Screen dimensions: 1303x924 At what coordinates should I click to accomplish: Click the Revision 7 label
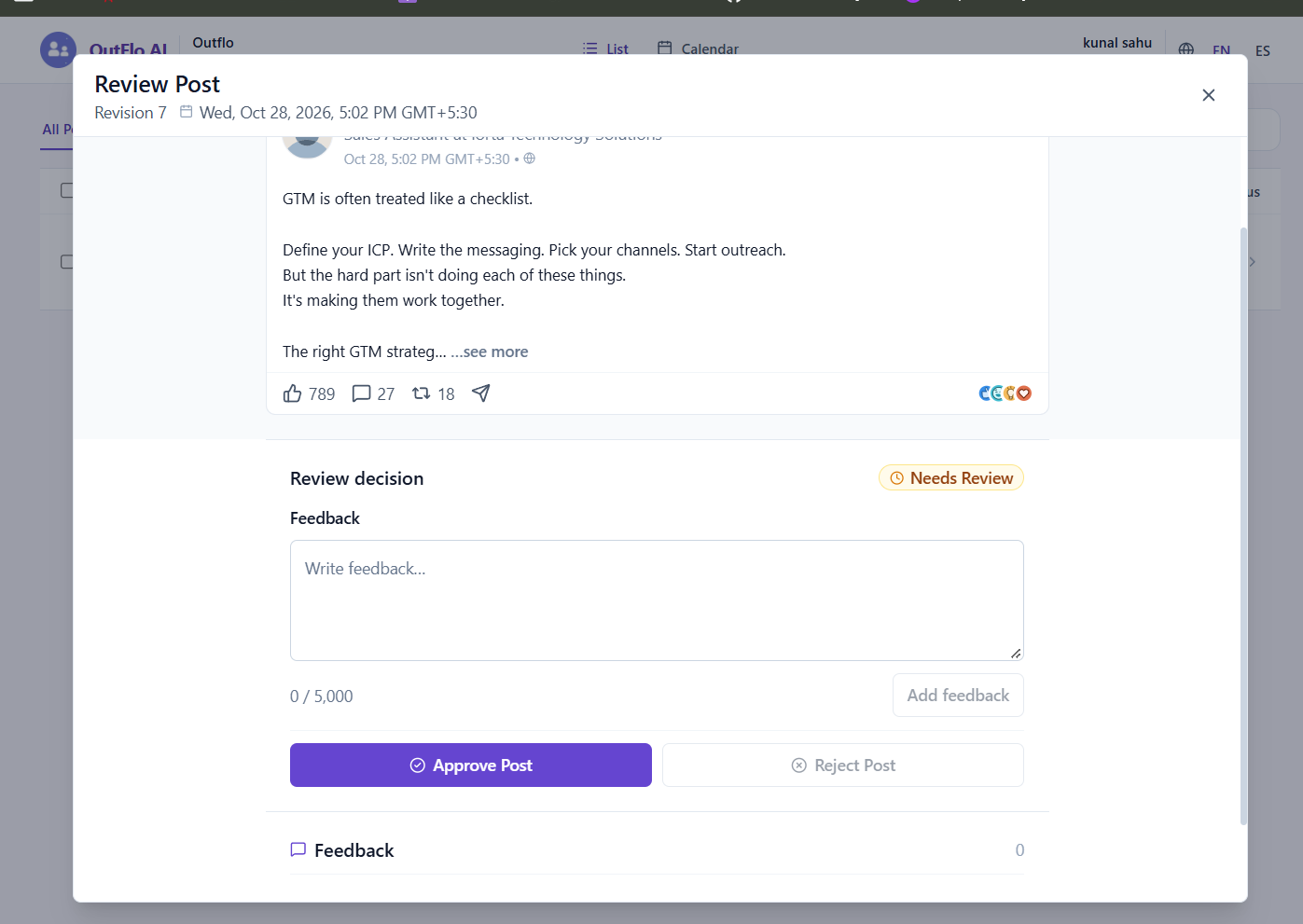(x=131, y=113)
